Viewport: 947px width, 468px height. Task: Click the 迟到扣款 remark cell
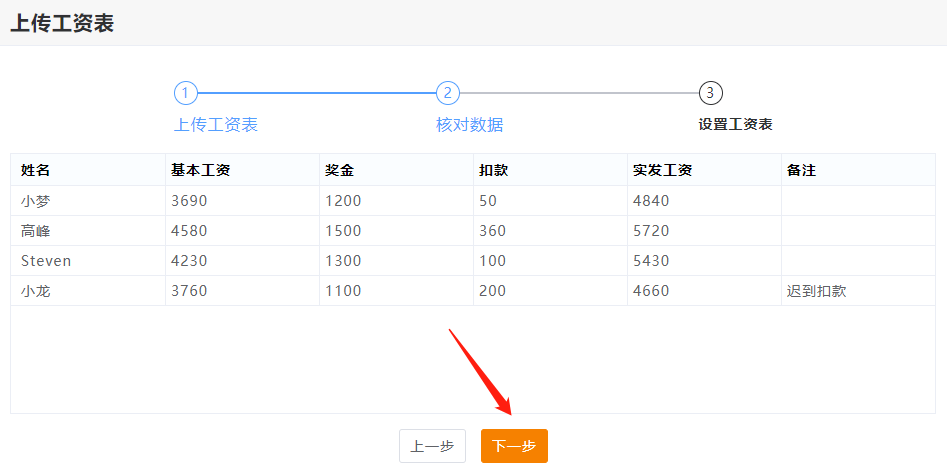tap(817, 291)
